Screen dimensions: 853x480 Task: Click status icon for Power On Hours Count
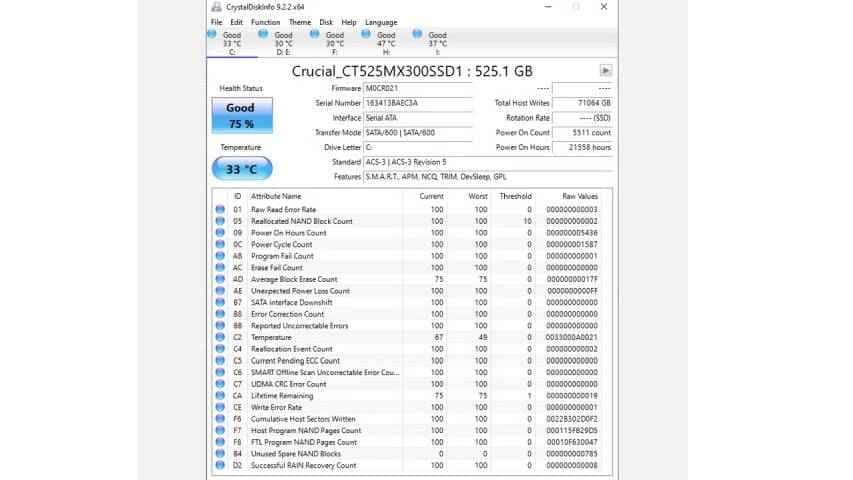click(220, 232)
